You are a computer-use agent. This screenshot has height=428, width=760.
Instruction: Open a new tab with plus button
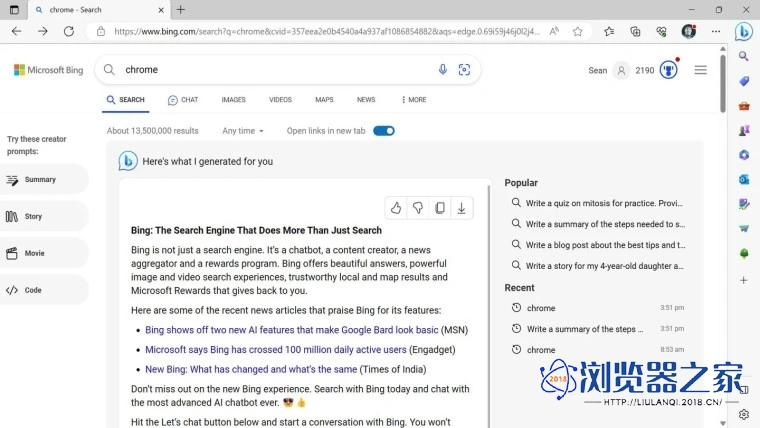(181, 10)
